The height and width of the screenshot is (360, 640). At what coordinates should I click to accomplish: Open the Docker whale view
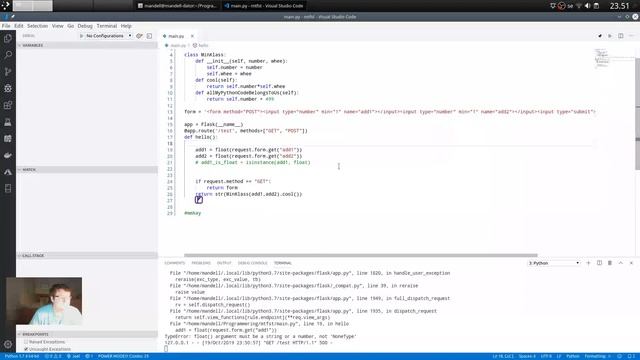pos(8,156)
